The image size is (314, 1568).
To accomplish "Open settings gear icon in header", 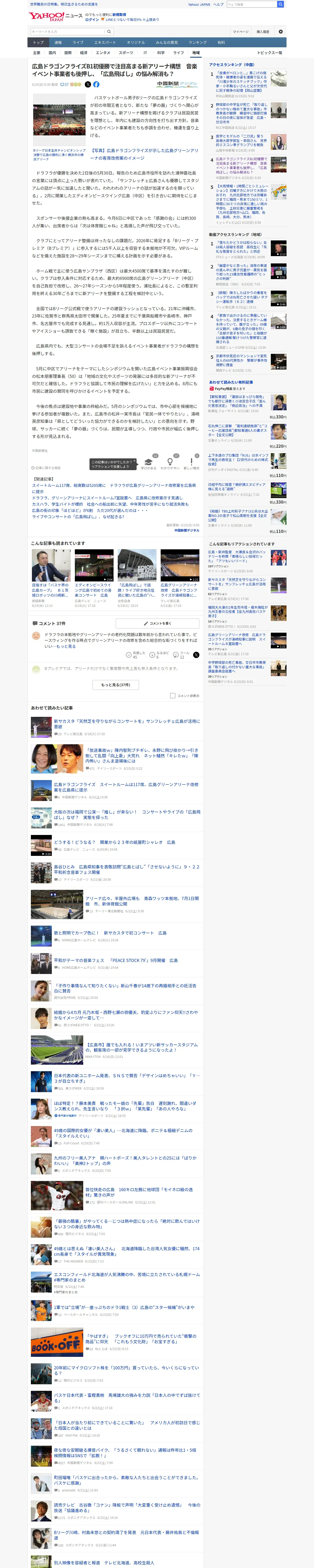I will 281,32.
